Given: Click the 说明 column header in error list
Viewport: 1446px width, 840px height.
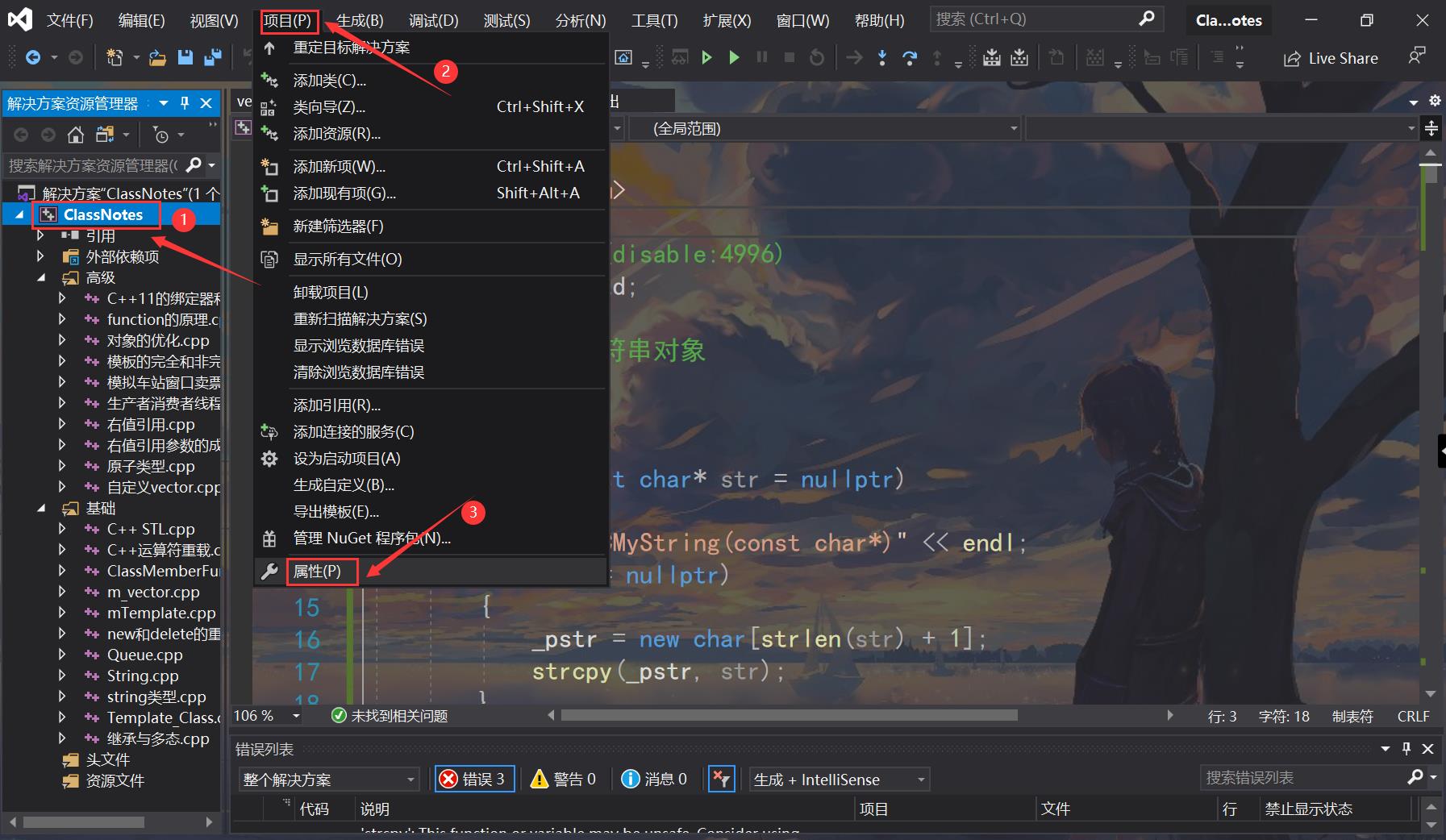Looking at the screenshot, I should pyautogui.click(x=375, y=809).
